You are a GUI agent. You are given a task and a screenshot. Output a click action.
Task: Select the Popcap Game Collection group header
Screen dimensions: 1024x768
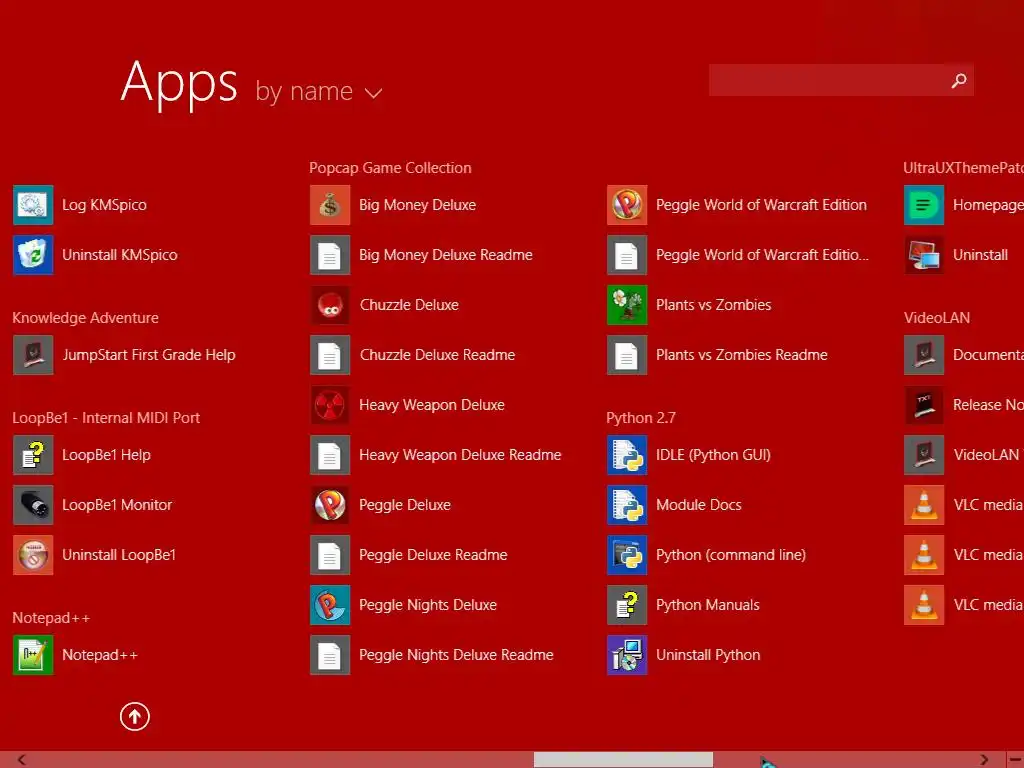(390, 168)
